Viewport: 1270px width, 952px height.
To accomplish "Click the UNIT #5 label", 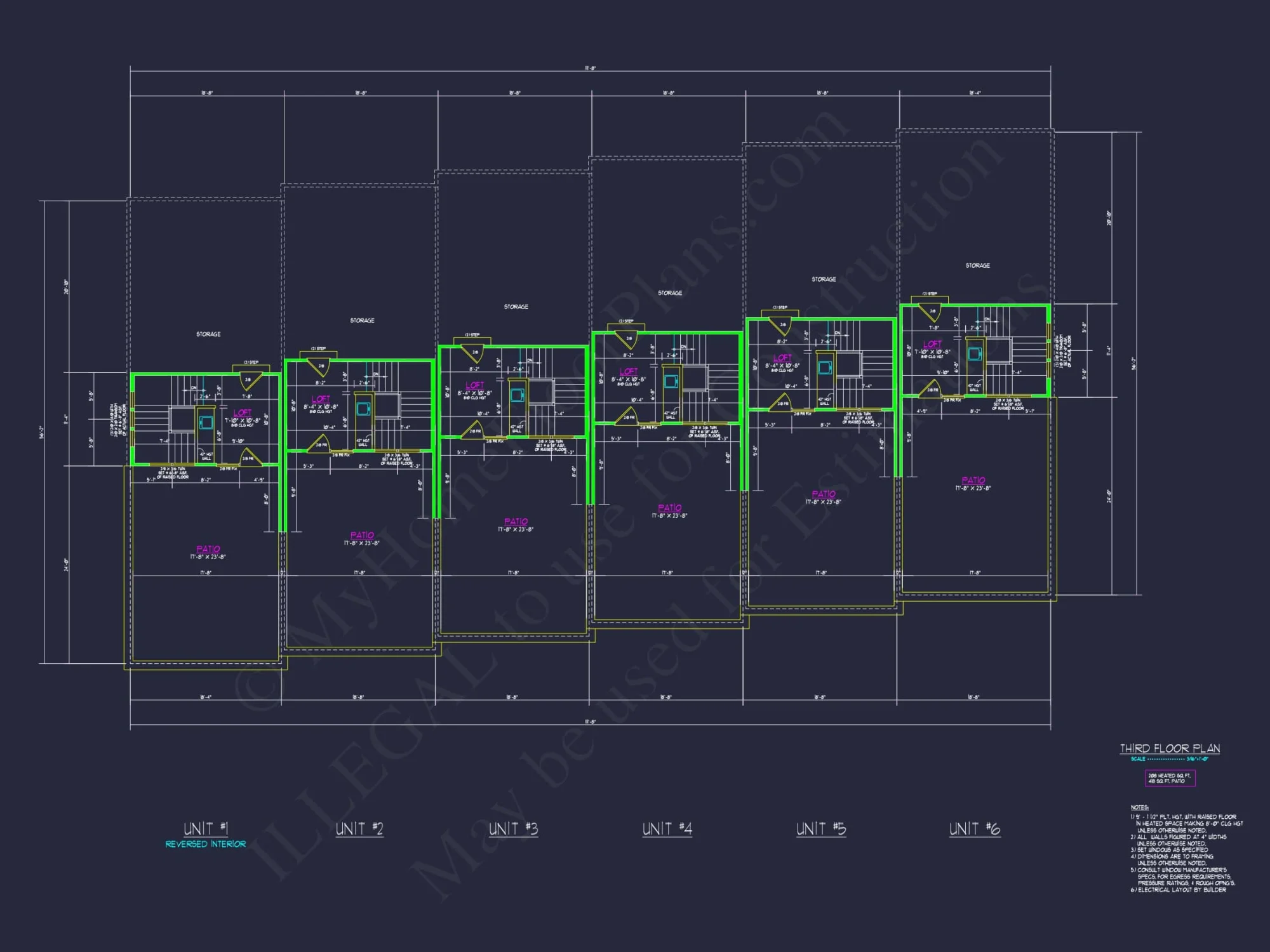I will pyautogui.click(x=821, y=829).
